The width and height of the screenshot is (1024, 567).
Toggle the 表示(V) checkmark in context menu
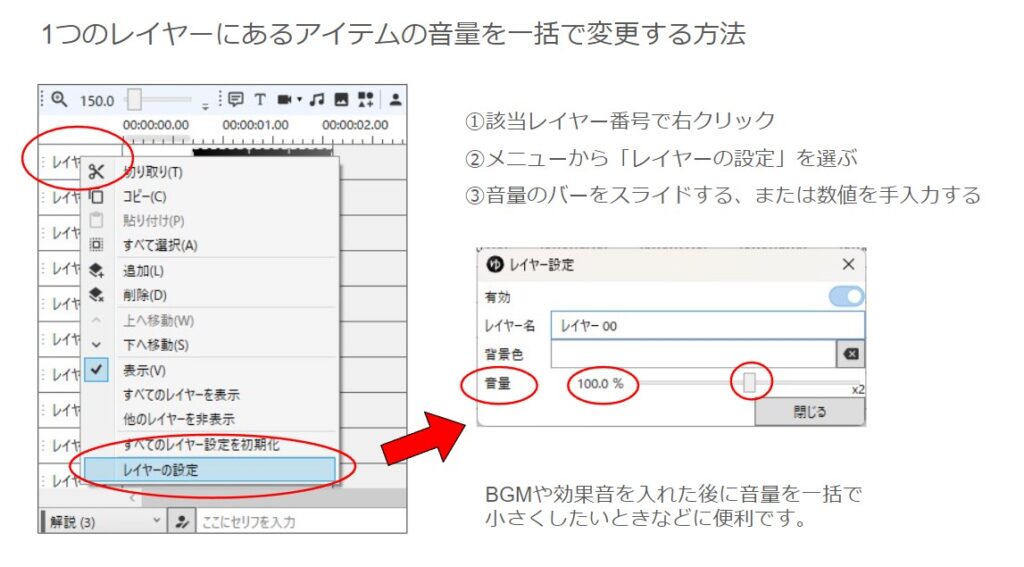[97, 370]
